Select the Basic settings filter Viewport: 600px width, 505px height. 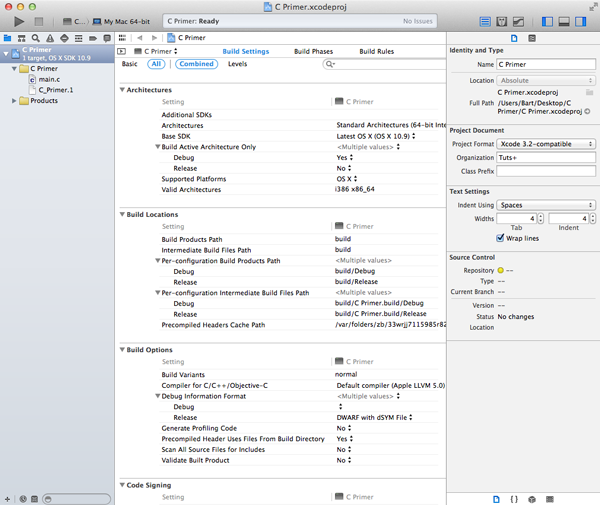(129, 64)
